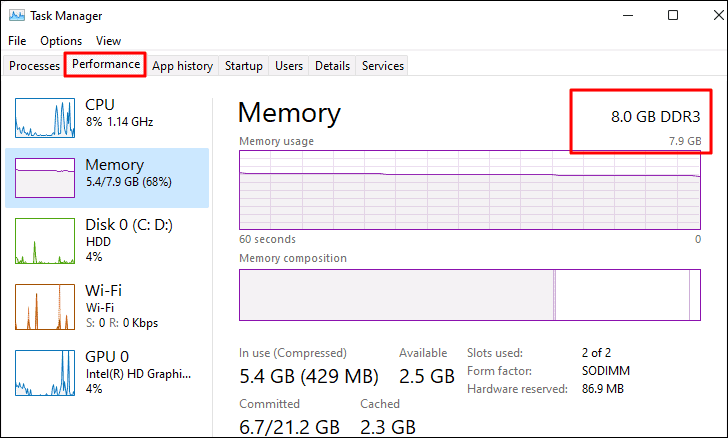
Task: Open the GPU 0 graph thumbnail
Action: [x=45, y=373]
